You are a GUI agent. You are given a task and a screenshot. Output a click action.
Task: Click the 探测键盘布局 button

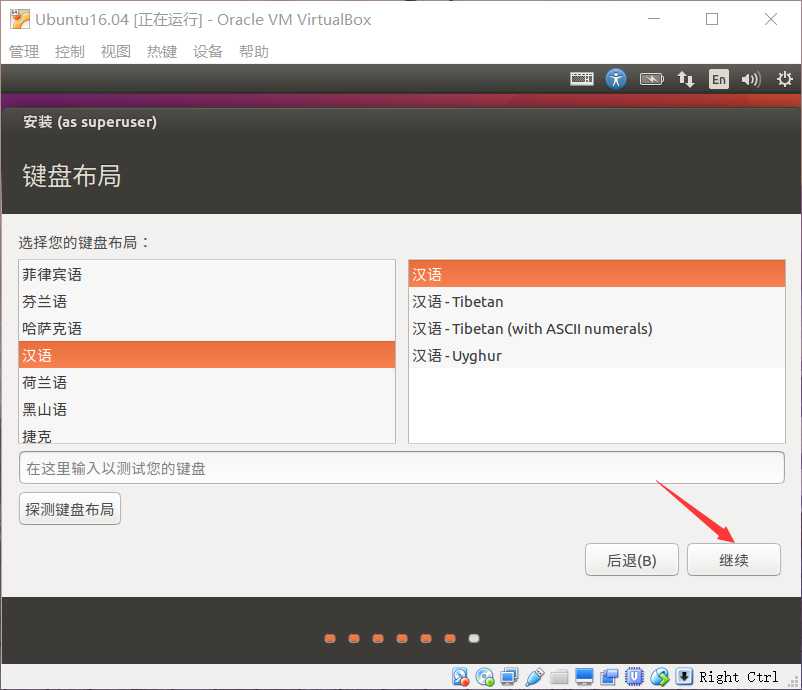click(70, 508)
